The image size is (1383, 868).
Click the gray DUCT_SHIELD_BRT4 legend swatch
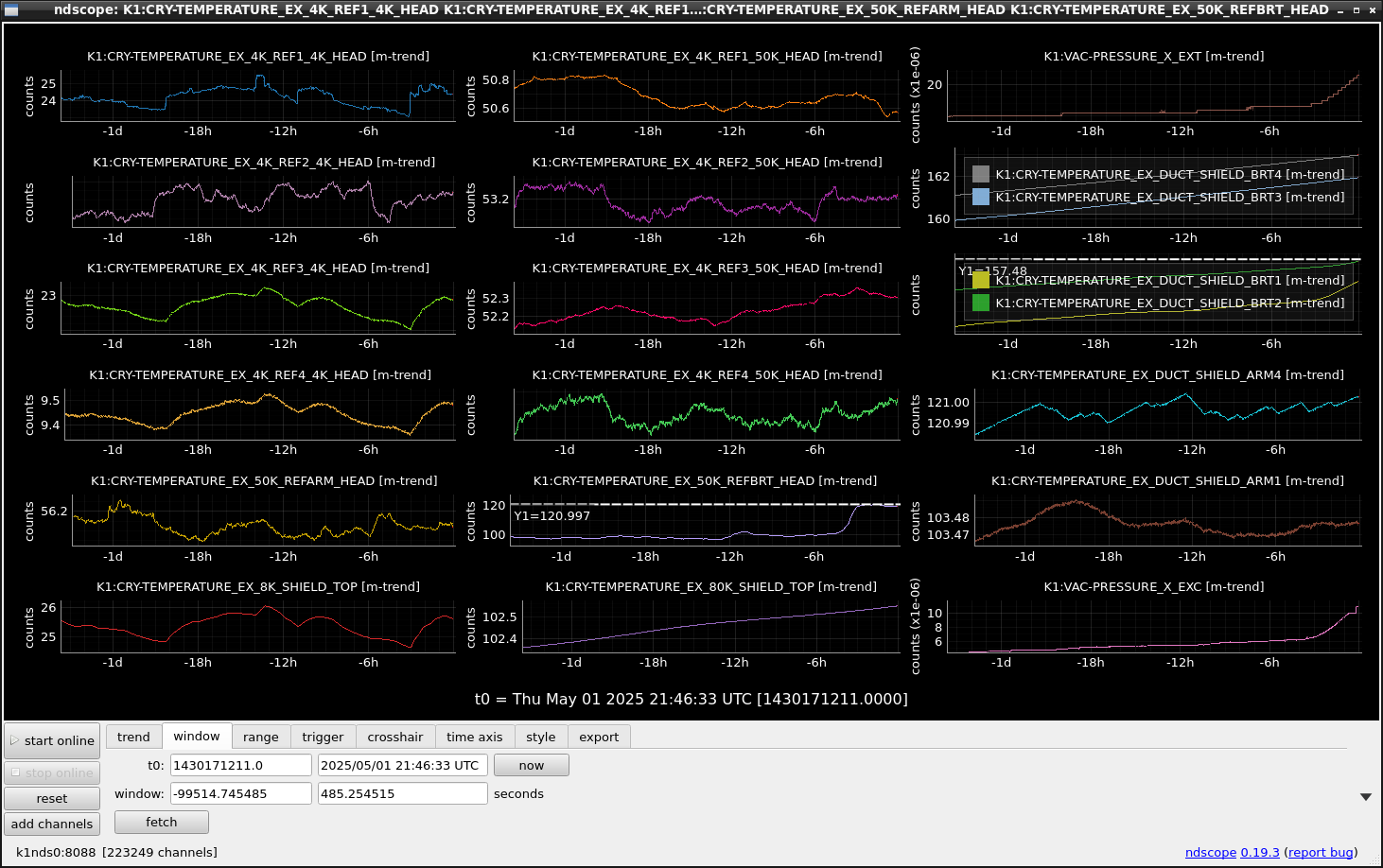[x=981, y=174]
